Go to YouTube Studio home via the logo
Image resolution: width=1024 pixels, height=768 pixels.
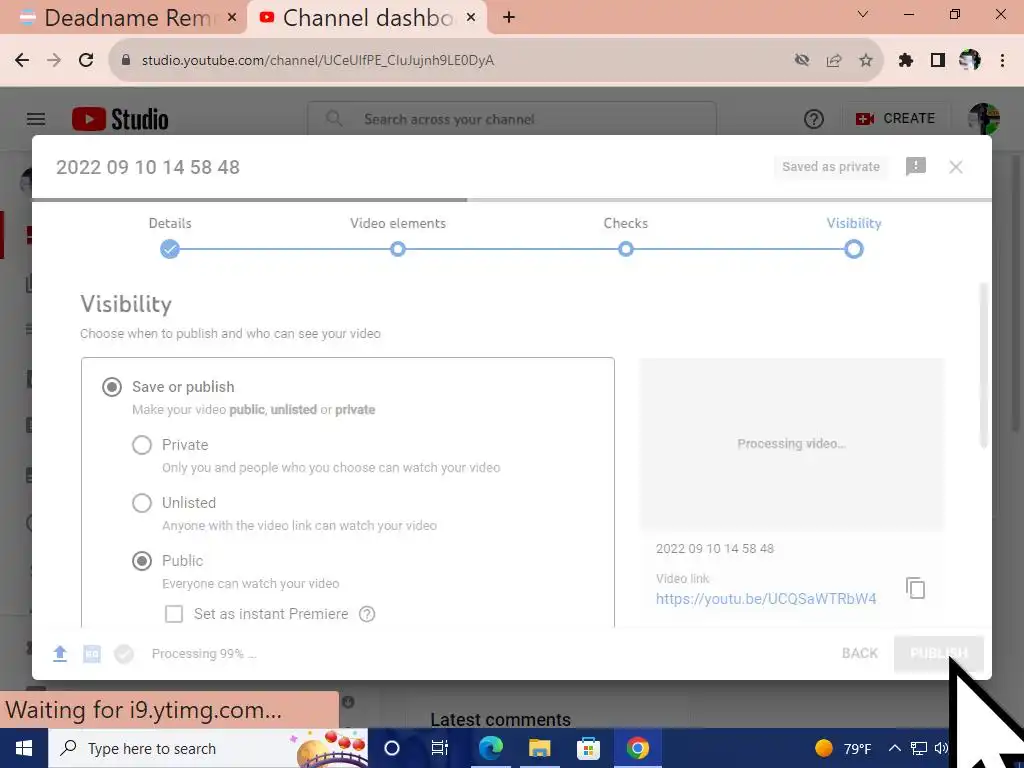[x=120, y=119]
